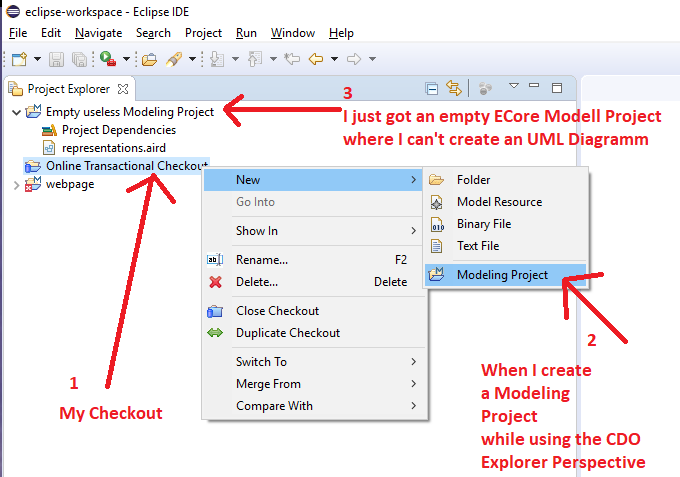Click the grey filter bubbles icon
The image size is (680, 477).
coord(485,88)
